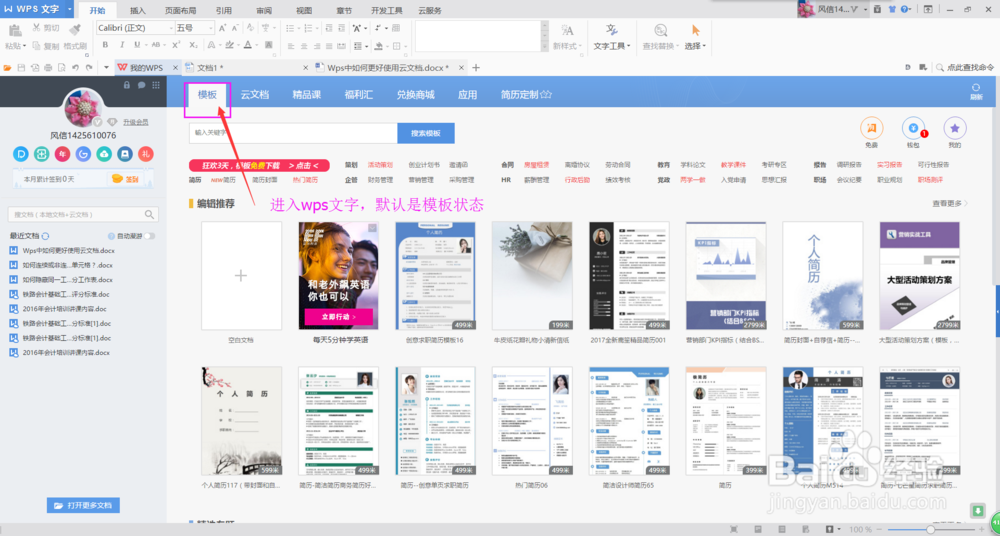Click the Italic formatting icon
Viewport: 1000px width, 536px height.
[121, 45]
